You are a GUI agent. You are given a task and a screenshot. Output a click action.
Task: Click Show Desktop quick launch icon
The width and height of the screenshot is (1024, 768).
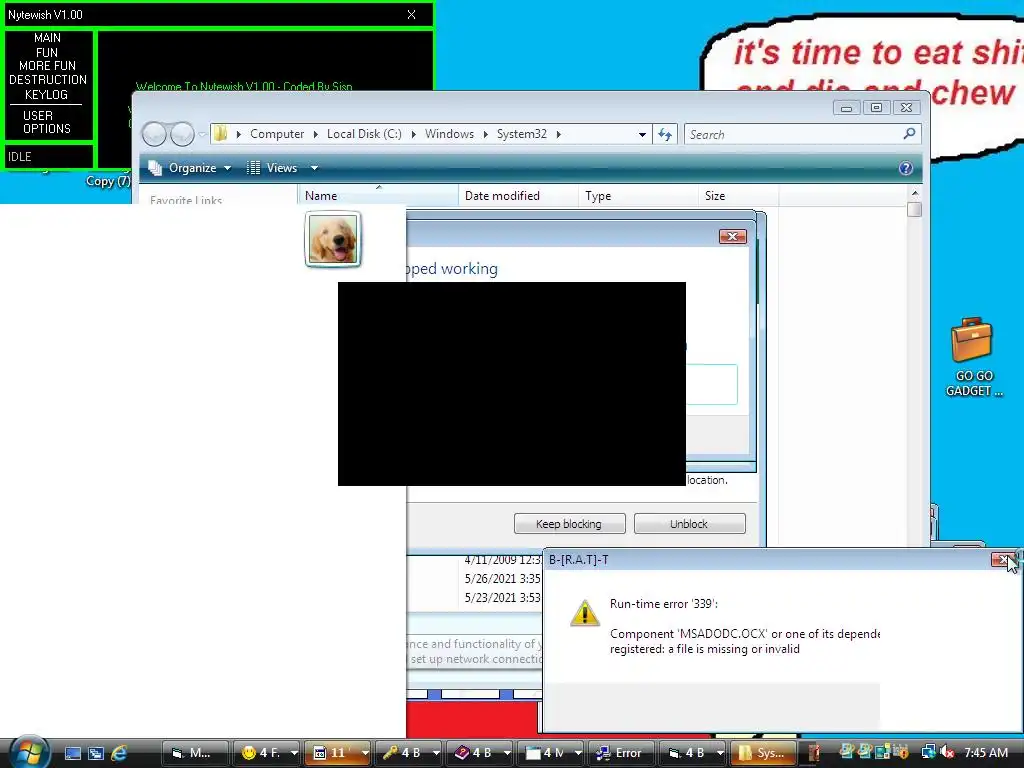click(72, 753)
